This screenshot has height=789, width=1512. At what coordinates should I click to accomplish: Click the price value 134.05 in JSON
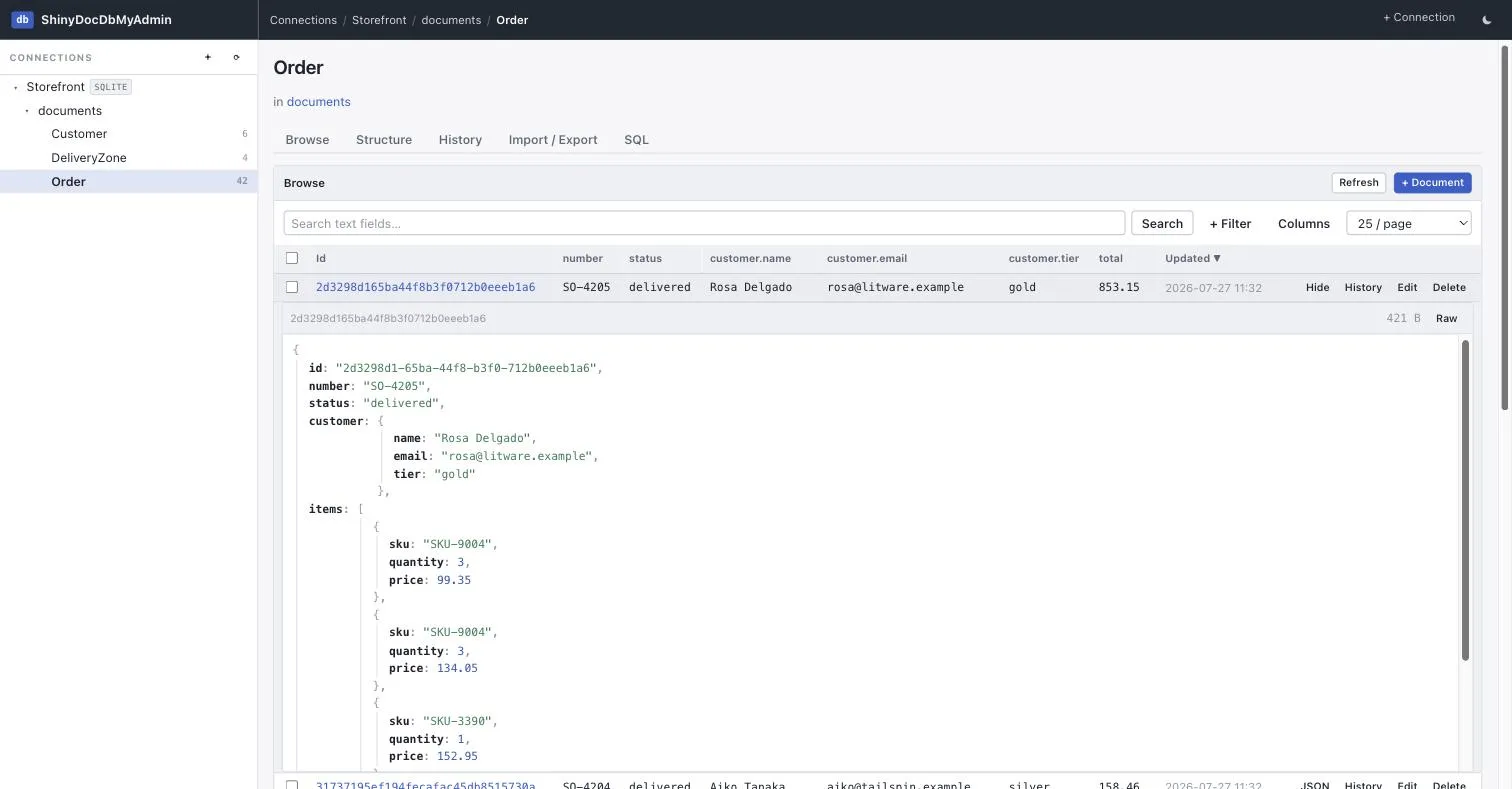click(x=457, y=668)
